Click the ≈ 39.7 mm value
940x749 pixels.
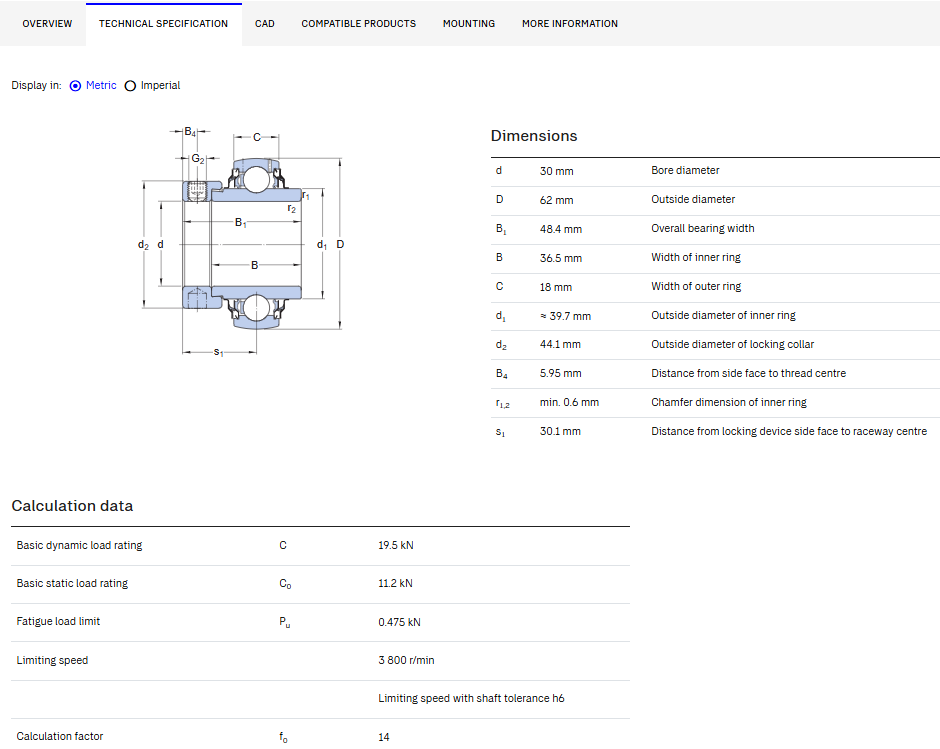pyautogui.click(x=565, y=316)
